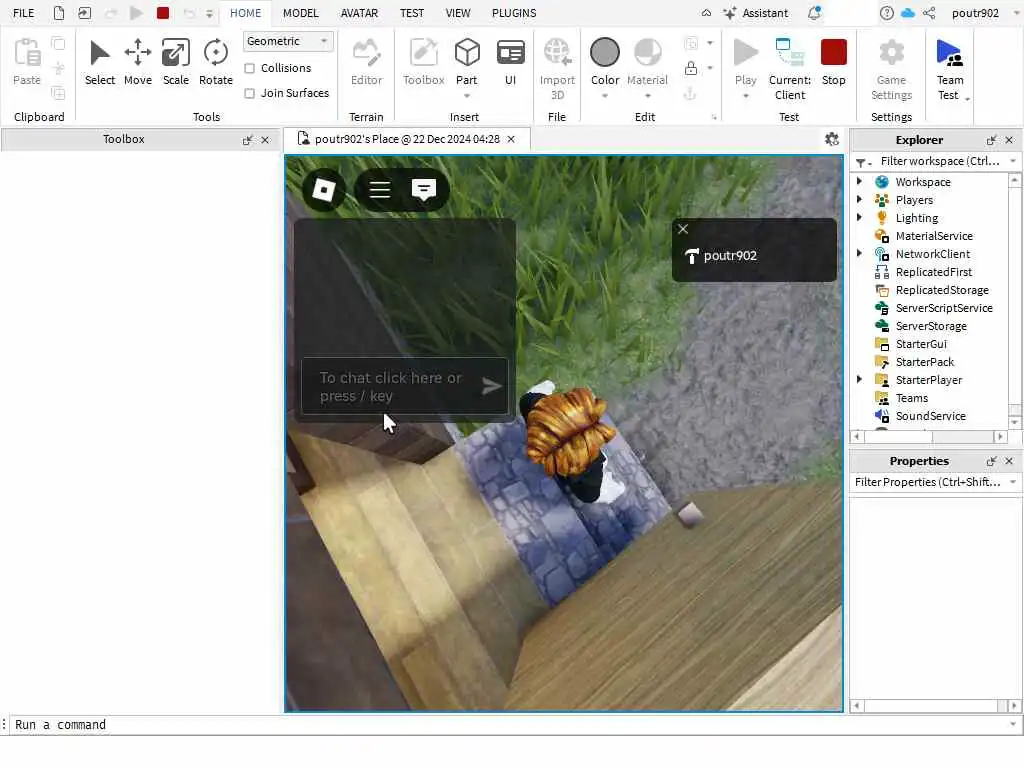Expand the Lighting tree node

point(859,217)
